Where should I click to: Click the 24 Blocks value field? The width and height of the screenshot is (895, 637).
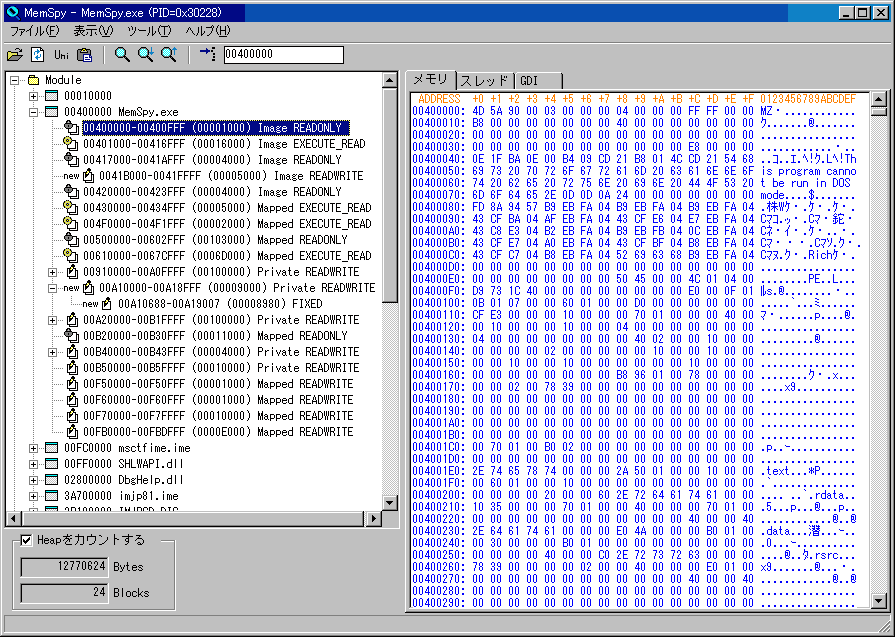(64, 592)
